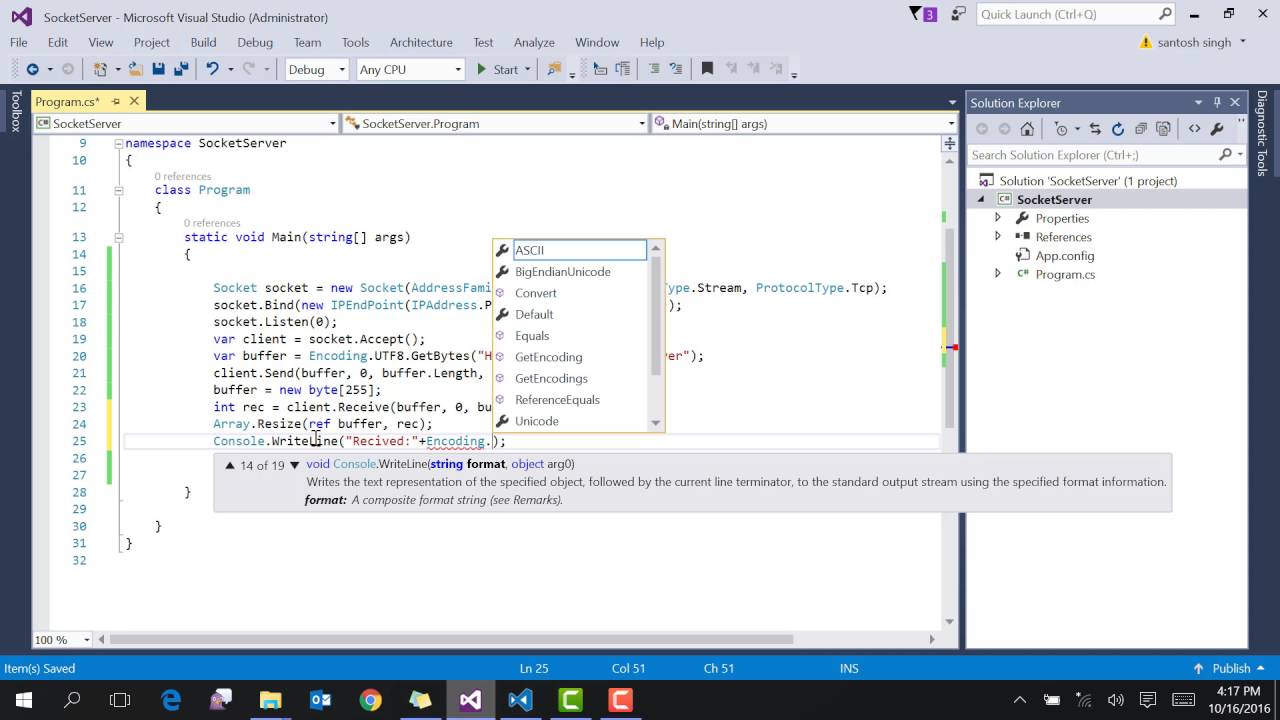This screenshot has height=720, width=1280.
Task: Open the Start debug target dropdown arrow
Action: 527,69
